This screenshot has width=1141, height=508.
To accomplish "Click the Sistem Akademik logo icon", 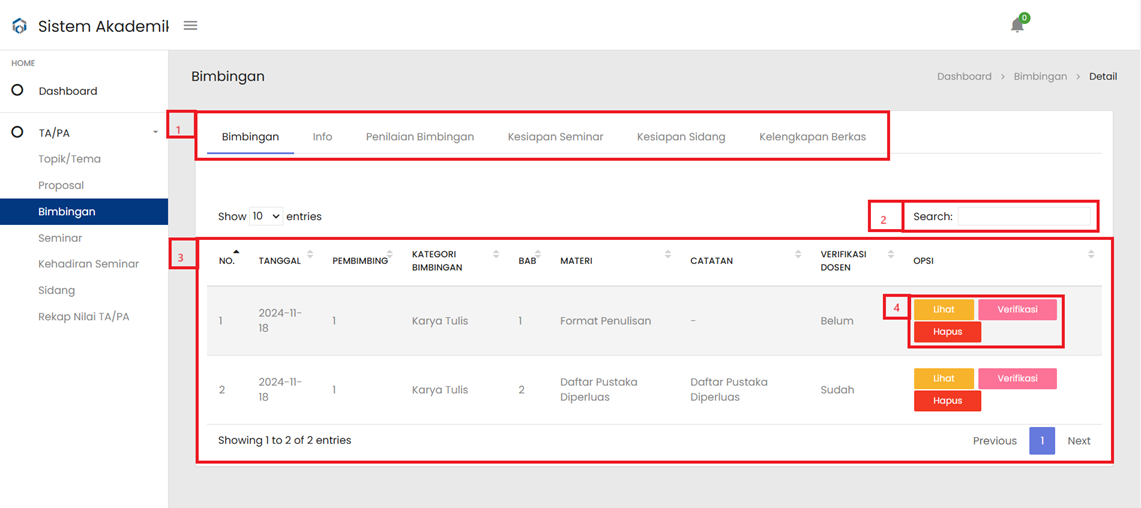I will click(x=20, y=26).
